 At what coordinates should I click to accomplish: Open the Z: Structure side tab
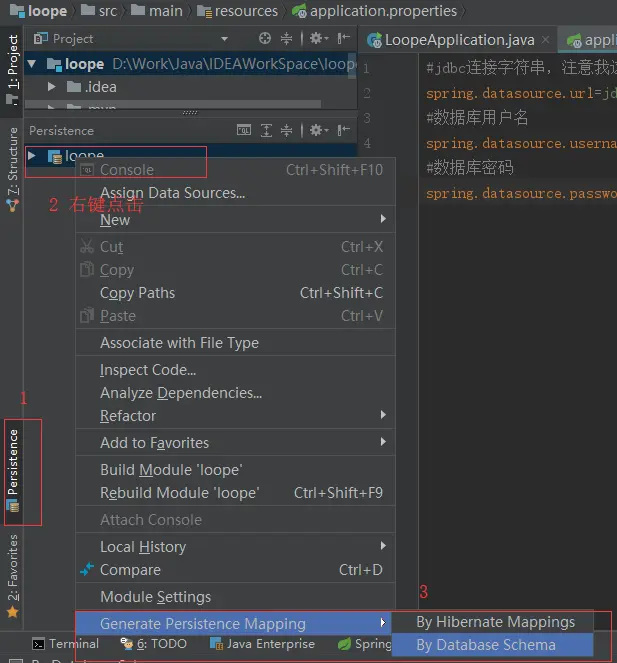click(x=13, y=168)
